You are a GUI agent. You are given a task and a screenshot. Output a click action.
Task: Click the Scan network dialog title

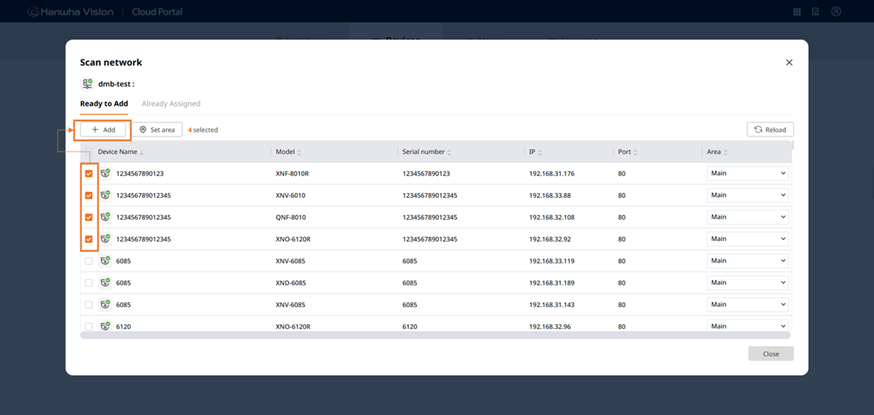click(111, 63)
